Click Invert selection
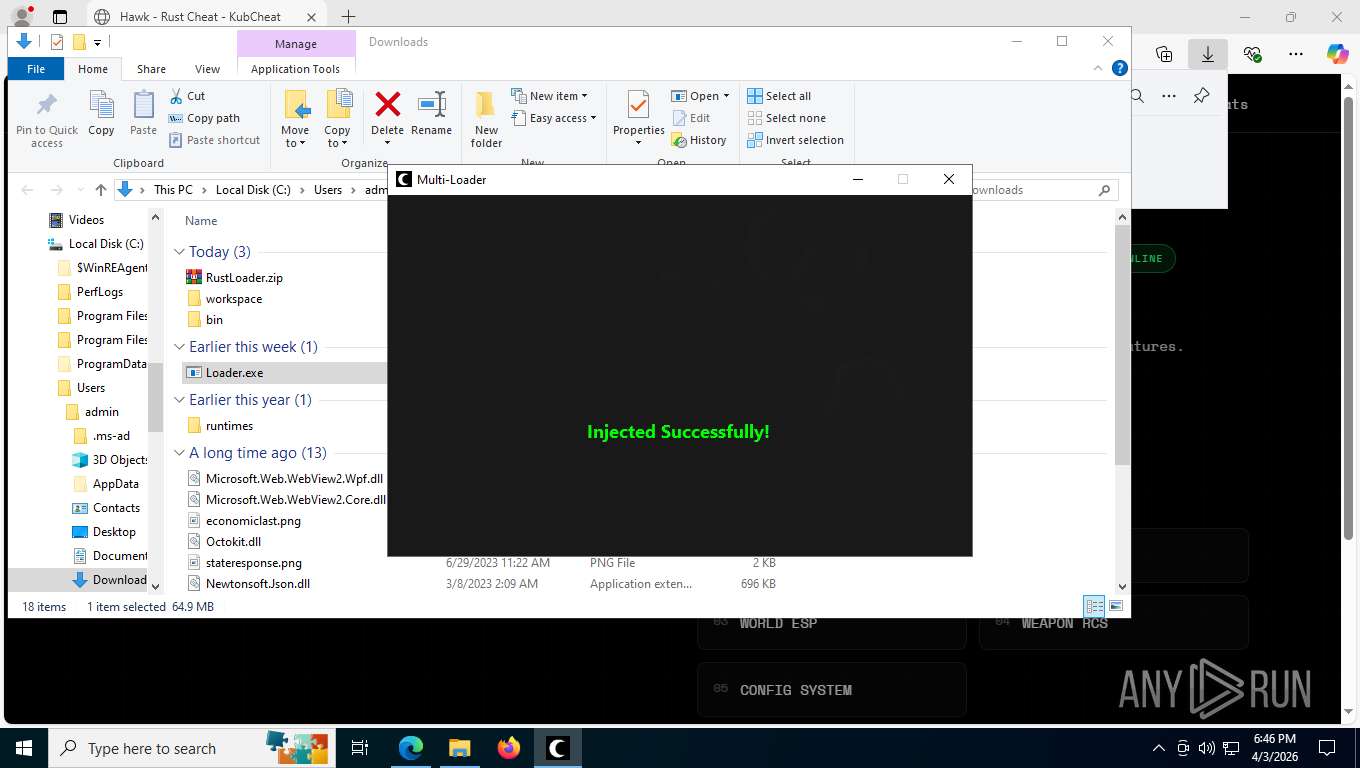The image size is (1360, 768). pyautogui.click(x=795, y=140)
